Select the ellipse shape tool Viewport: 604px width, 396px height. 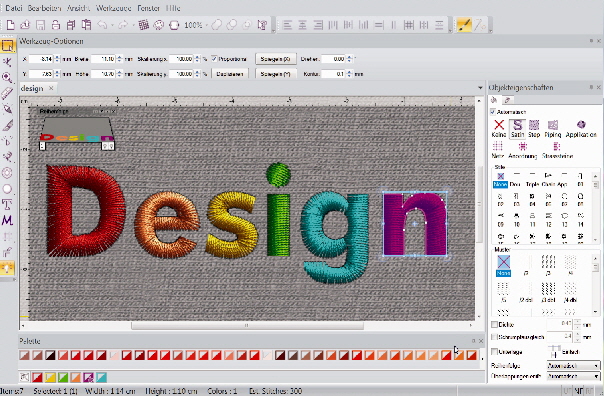(7, 188)
